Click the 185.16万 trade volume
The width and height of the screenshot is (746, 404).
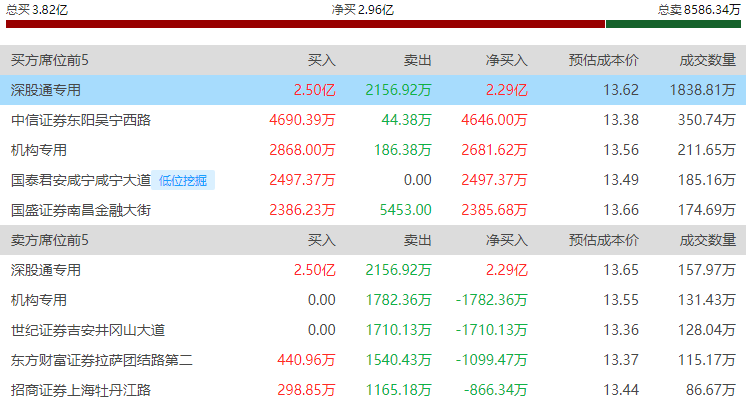tap(707, 180)
